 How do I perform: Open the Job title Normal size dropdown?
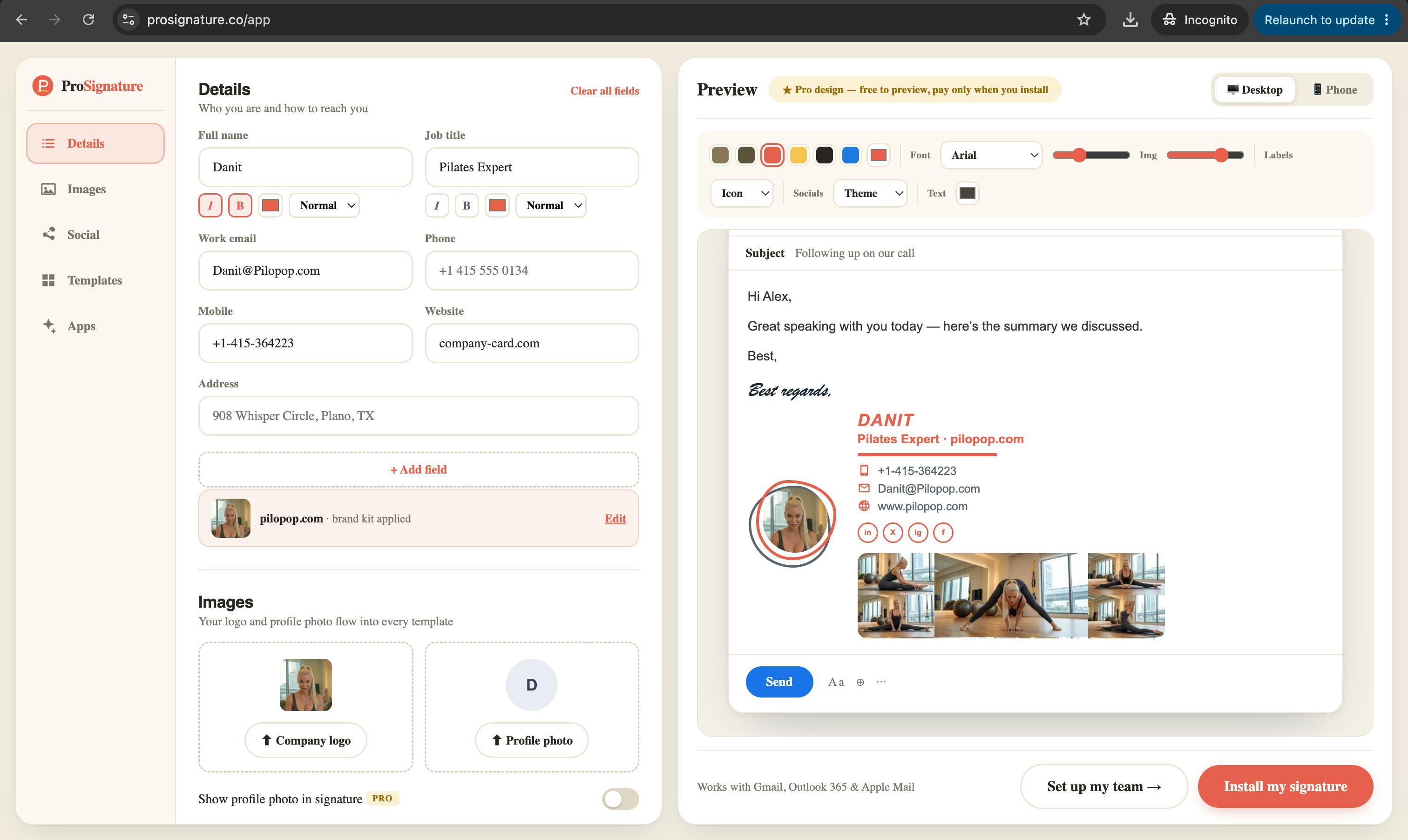(551, 205)
